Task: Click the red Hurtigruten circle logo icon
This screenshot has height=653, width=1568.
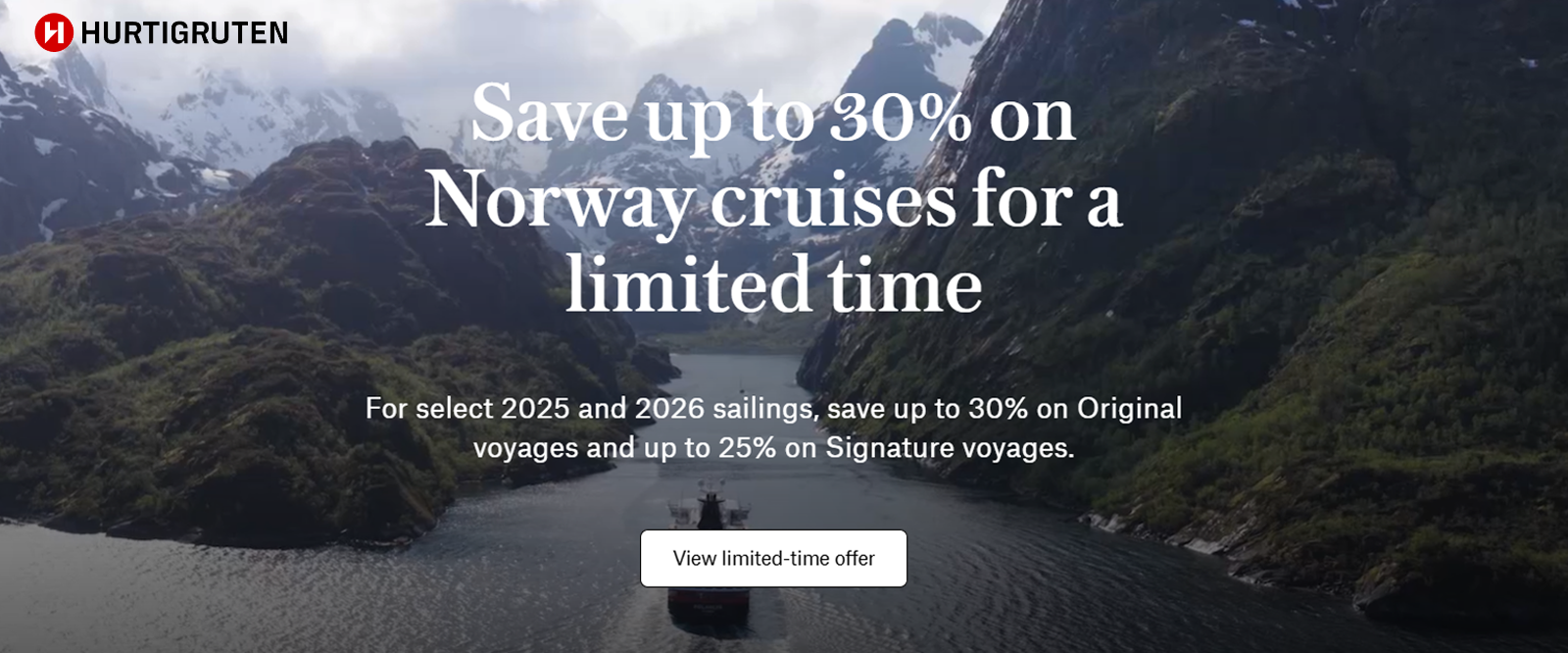Action: [x=54, y=32]
